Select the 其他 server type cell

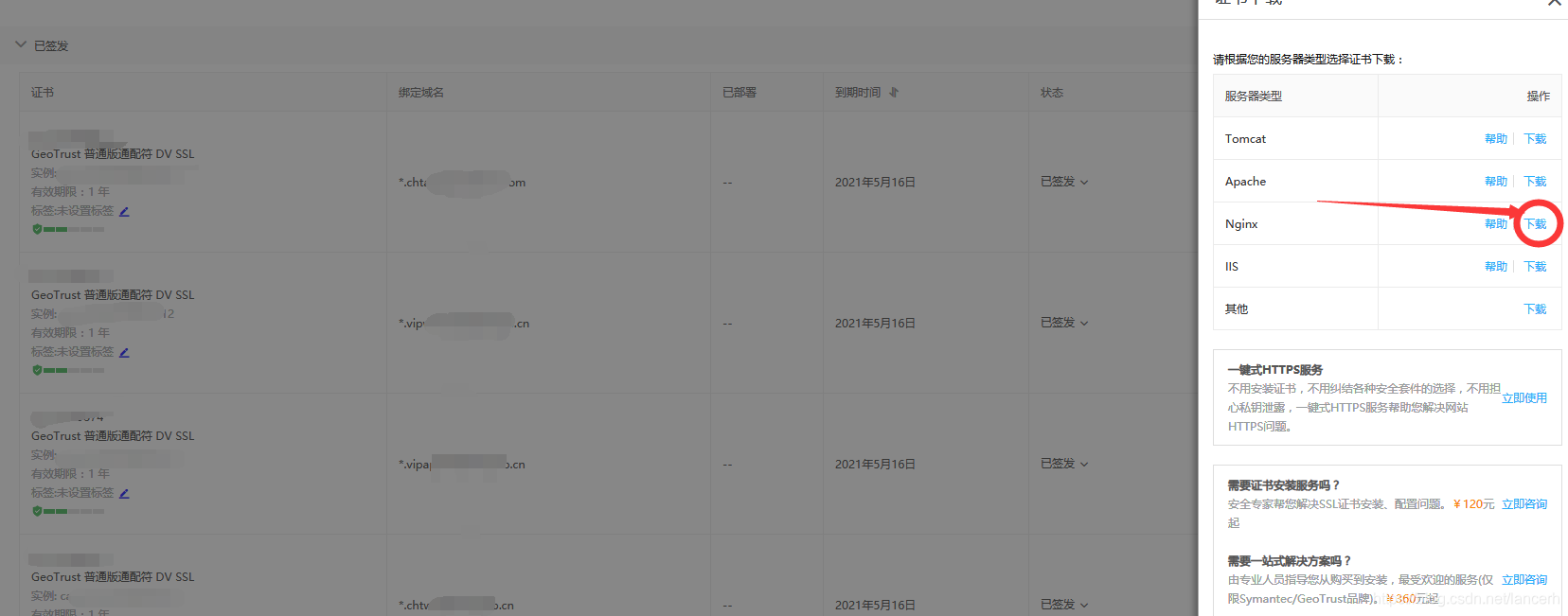1295,309
